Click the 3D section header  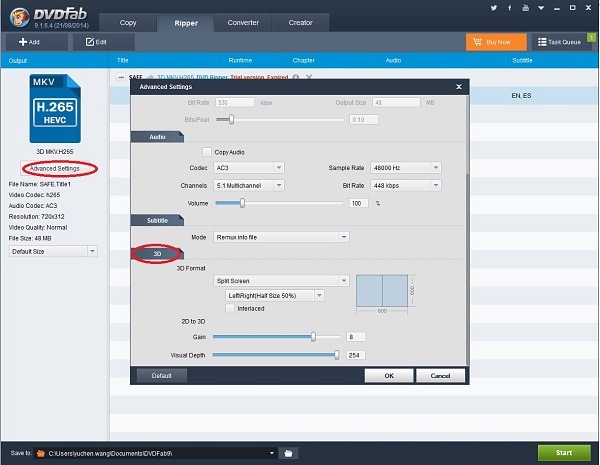point(157,254)
